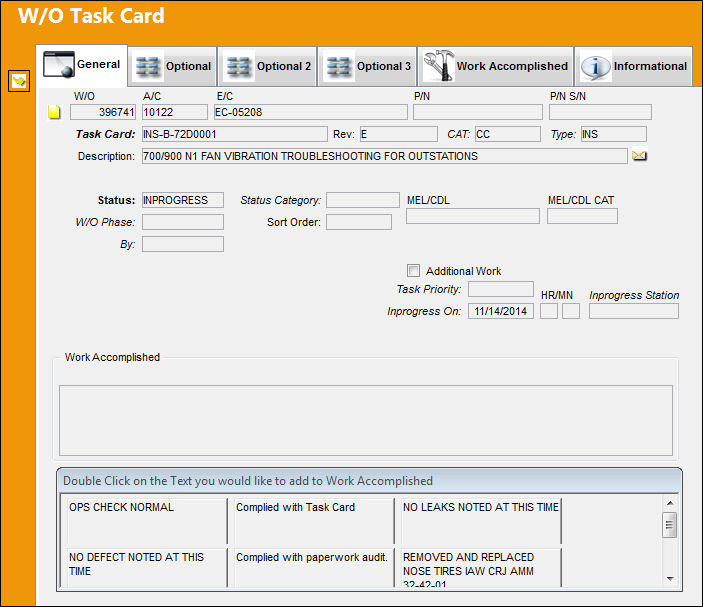The height and width of the screenshot is (607, 703).
Task: Click the scrollbar thumb in text list
Action: pos(669,525)
